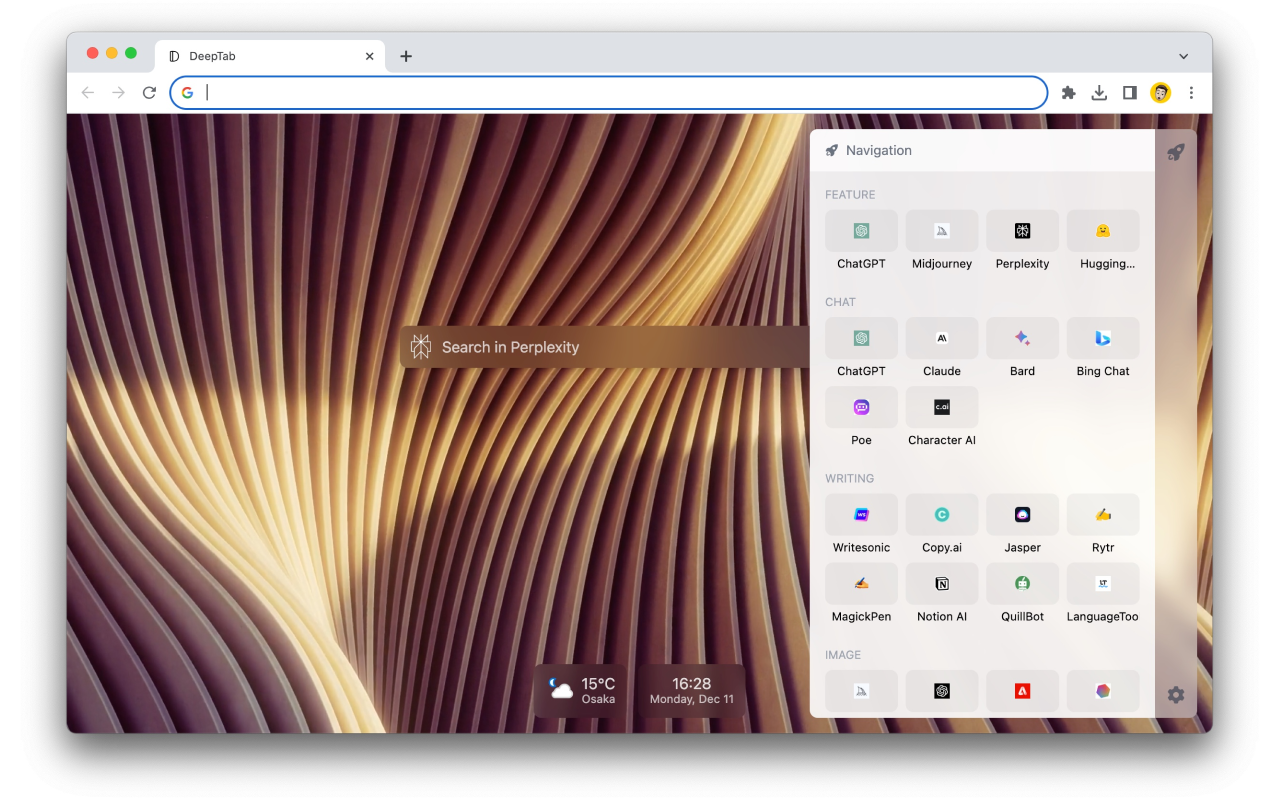Click the rocket icon on the right edge
1280x800 pixels.
[1175, 152]
